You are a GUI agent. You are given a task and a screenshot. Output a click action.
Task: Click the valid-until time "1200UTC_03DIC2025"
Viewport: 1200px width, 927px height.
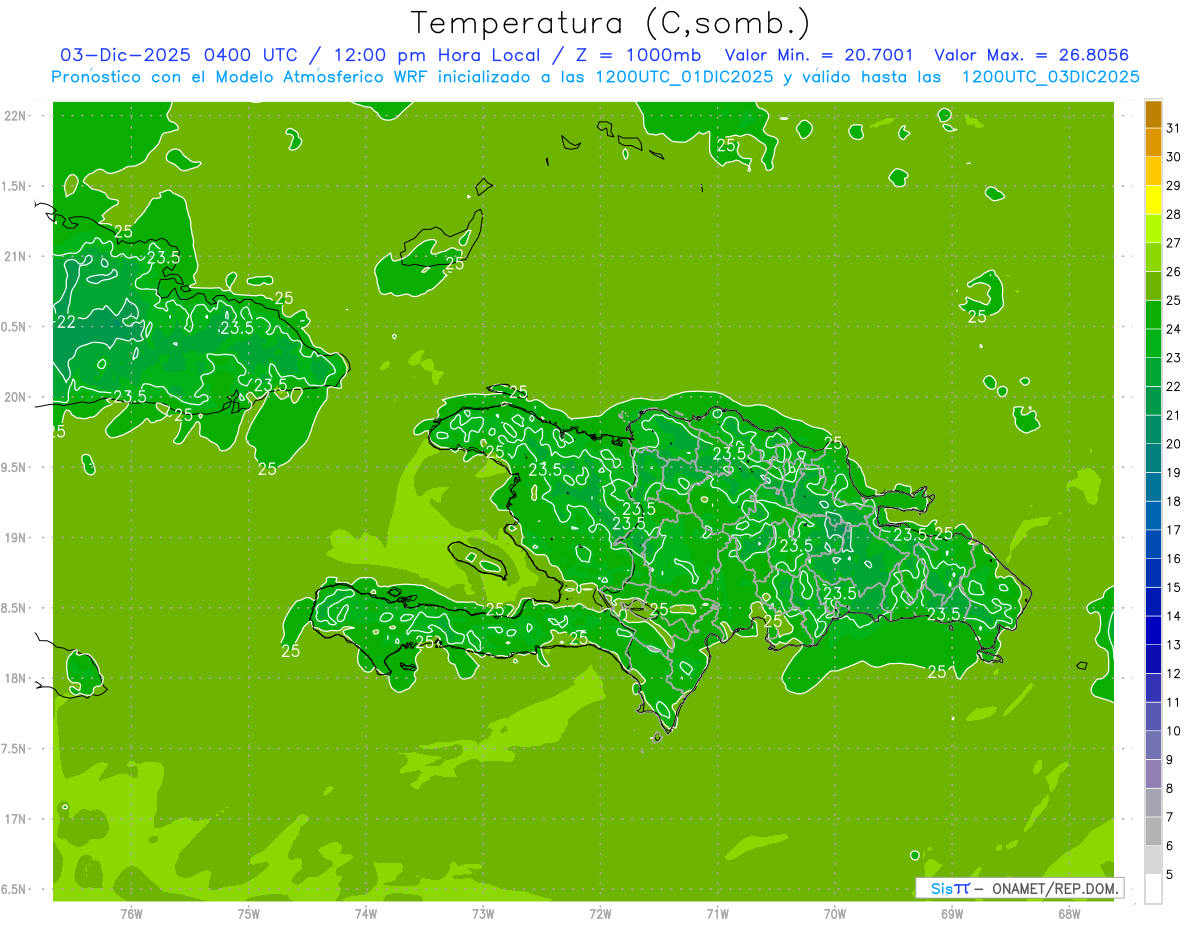pos(1050,77)
